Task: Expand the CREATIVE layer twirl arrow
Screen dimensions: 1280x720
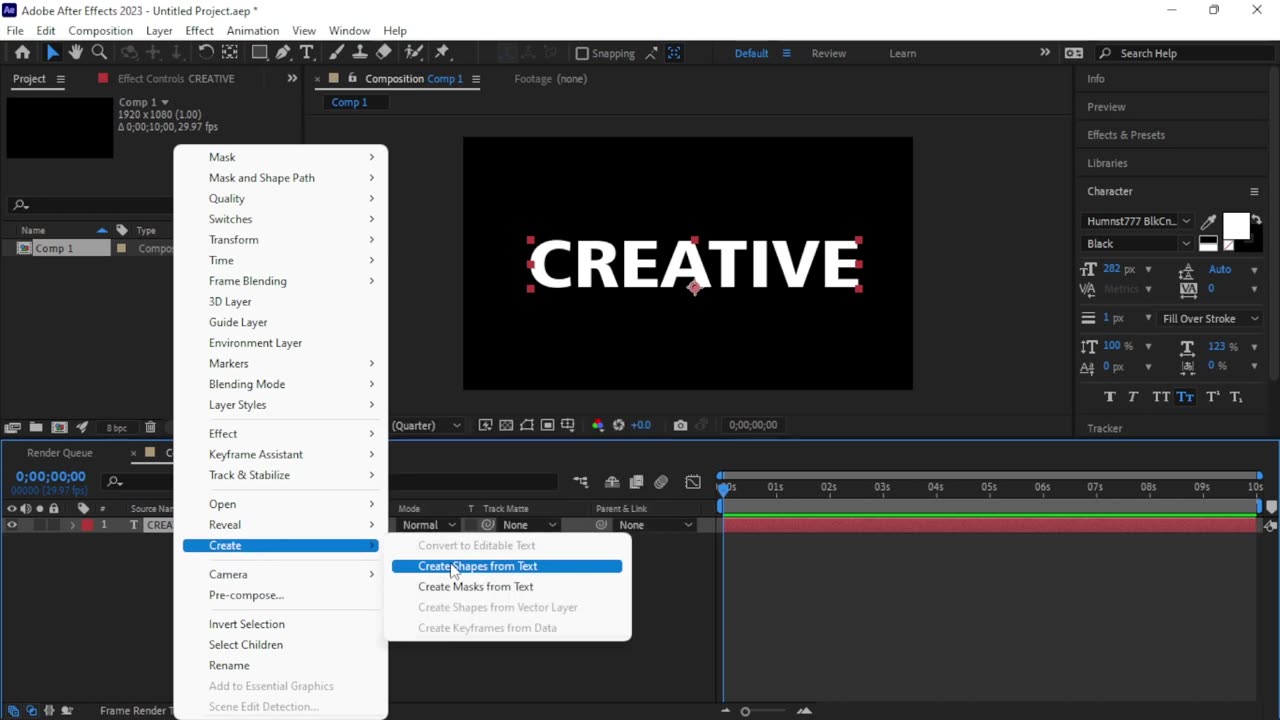Action: 72,525
